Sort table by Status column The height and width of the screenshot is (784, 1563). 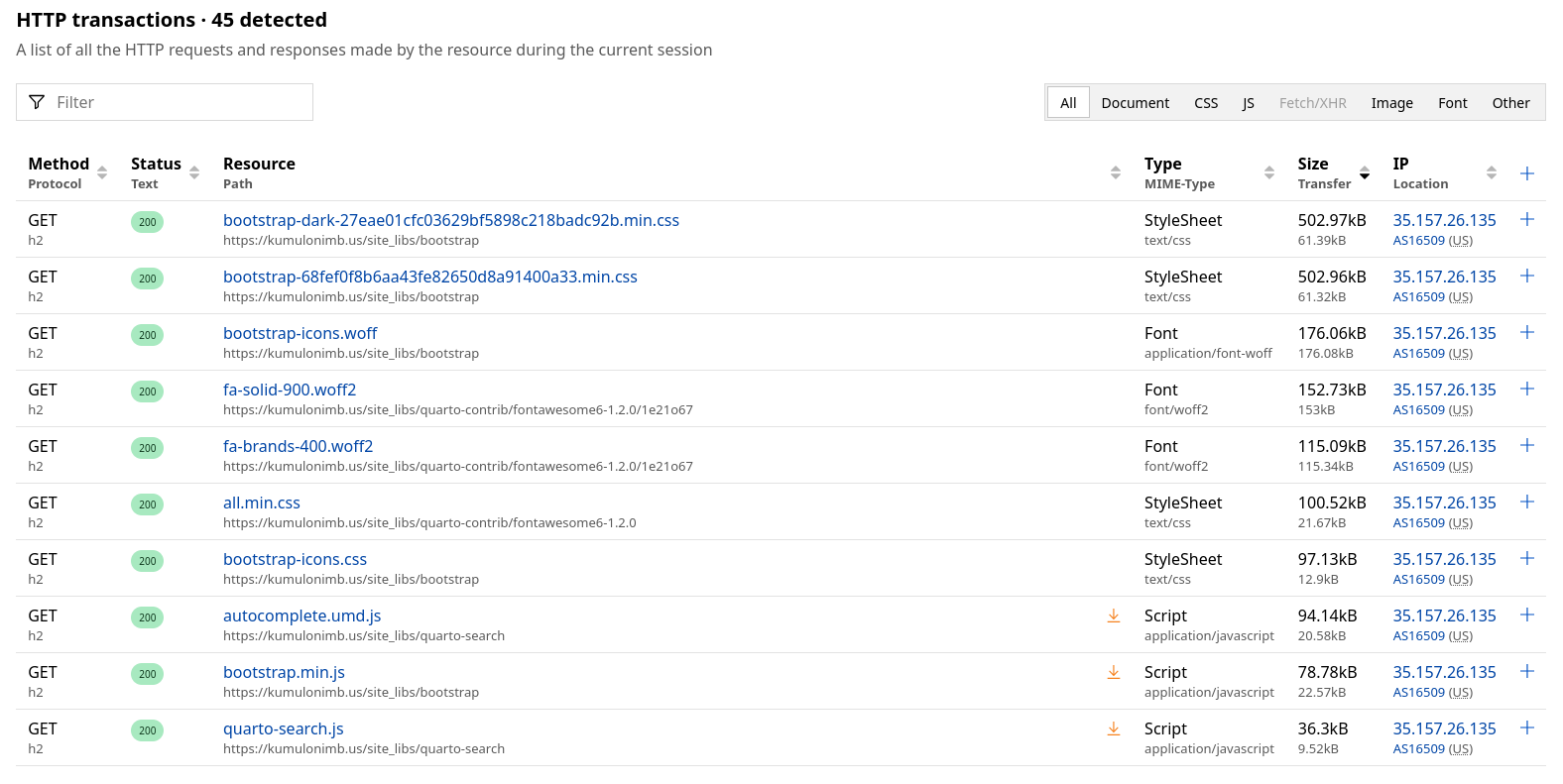click(x=194, y=173)
